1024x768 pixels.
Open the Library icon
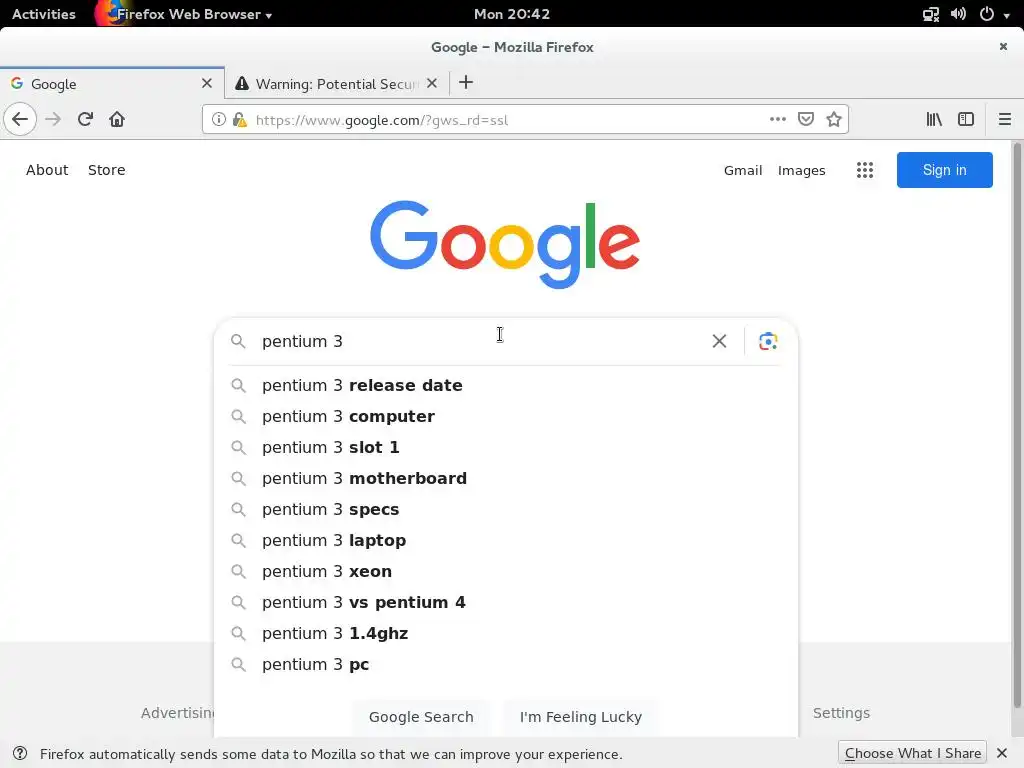click(x=934, y=120)
